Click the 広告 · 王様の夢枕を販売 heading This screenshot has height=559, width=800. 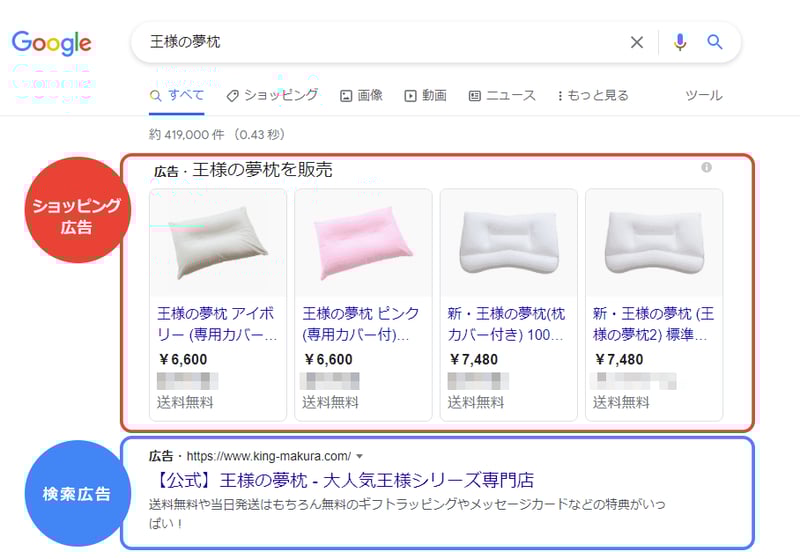243,170
